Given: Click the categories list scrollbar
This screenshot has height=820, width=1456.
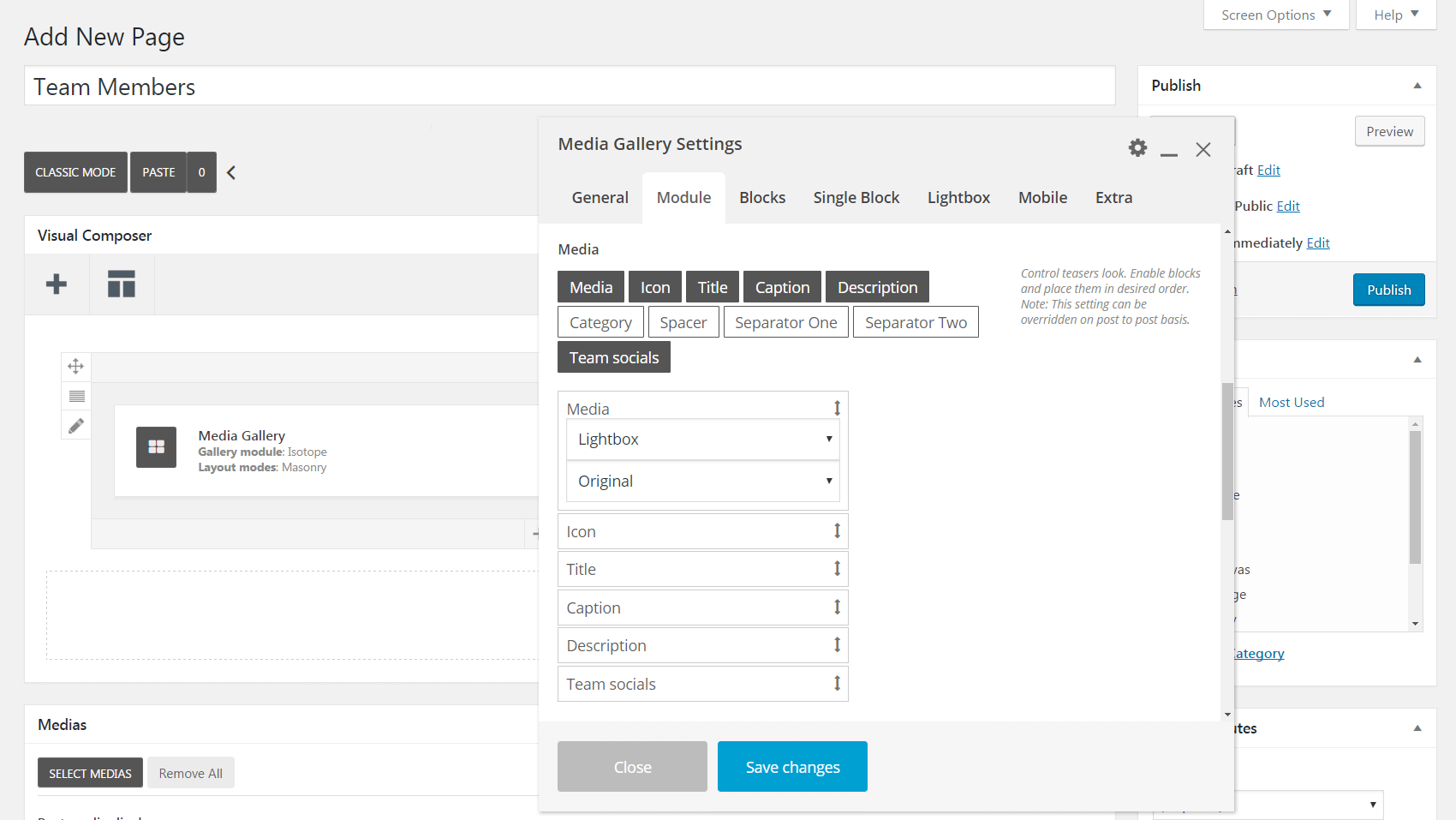Looking at the screenshot, I should click(1416, 497).
